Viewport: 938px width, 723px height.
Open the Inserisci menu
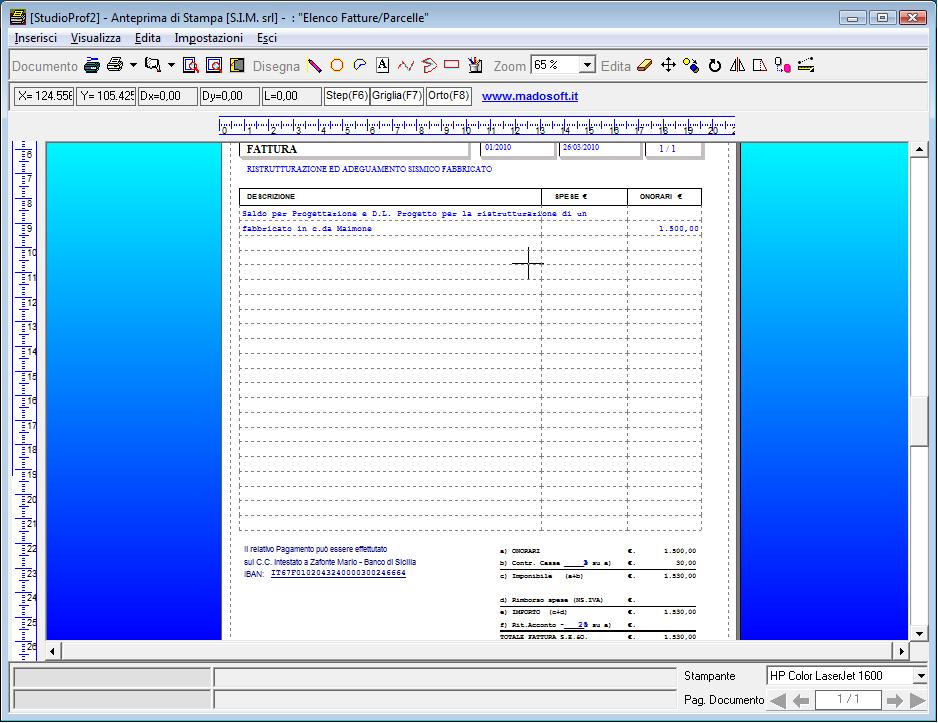35,38
